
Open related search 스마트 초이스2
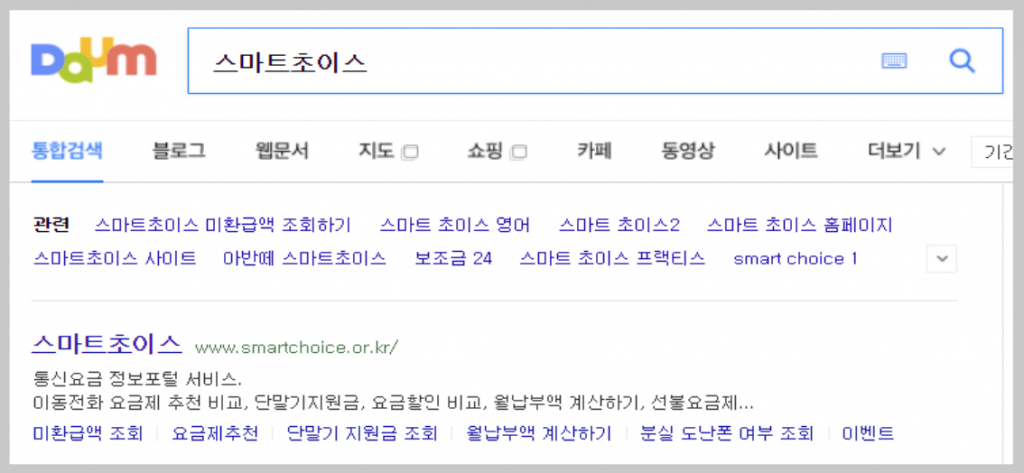[619, 225]
